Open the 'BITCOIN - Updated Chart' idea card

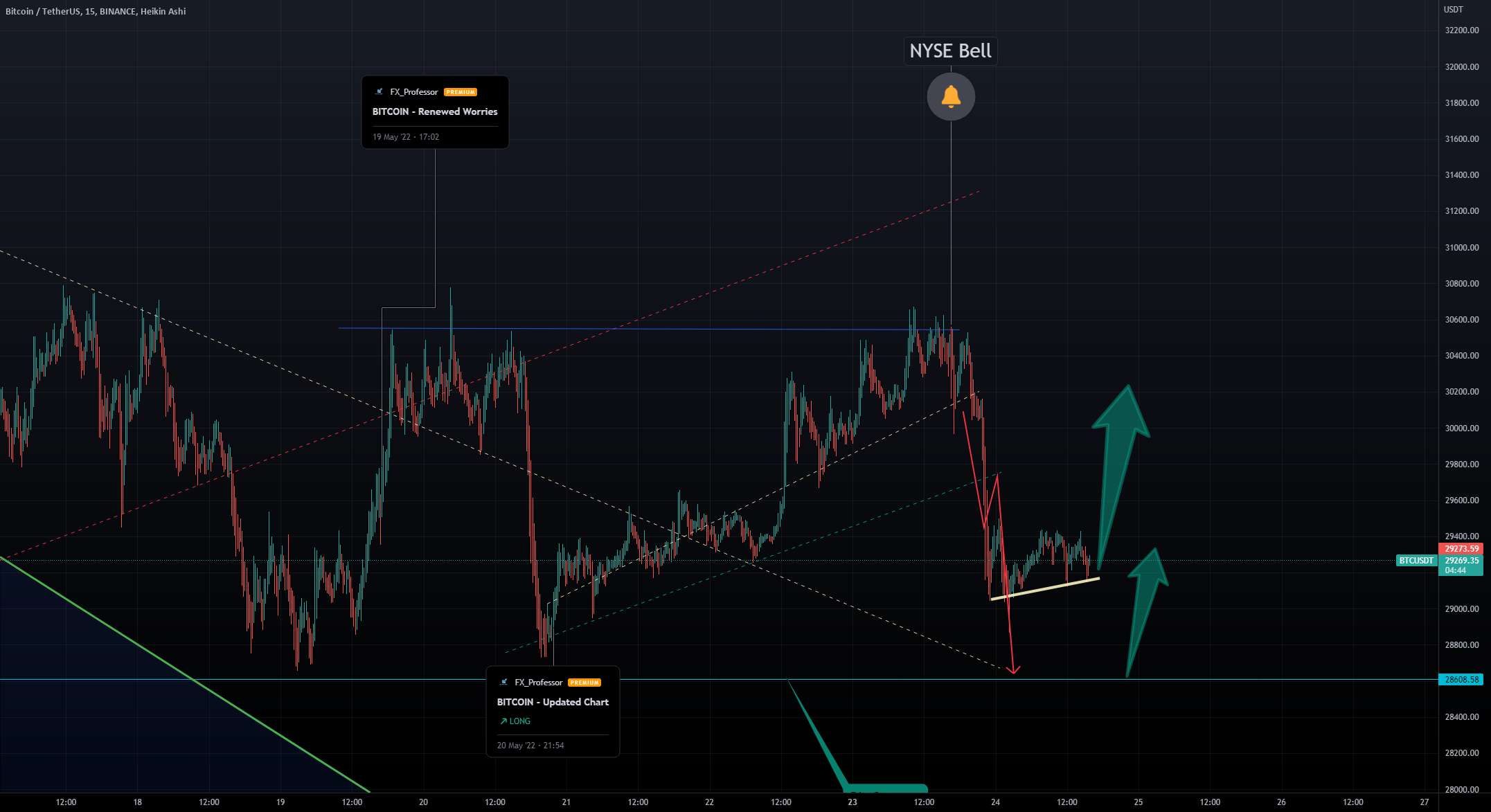(x=553, y=712)
